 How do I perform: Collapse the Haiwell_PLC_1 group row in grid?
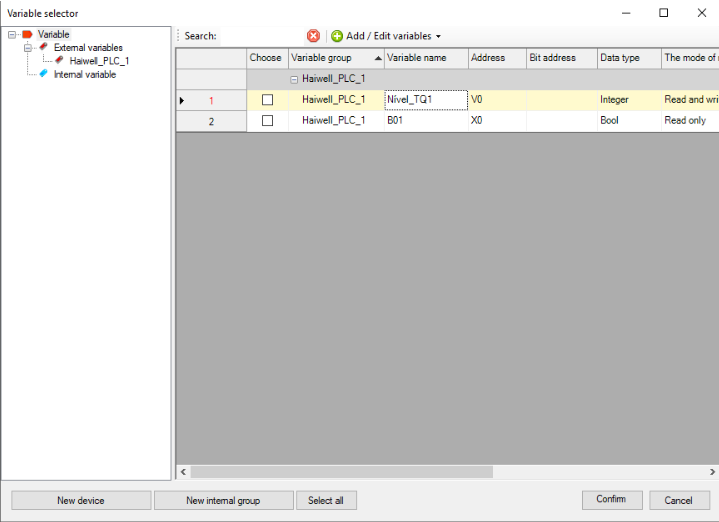(x=294, y=79)
